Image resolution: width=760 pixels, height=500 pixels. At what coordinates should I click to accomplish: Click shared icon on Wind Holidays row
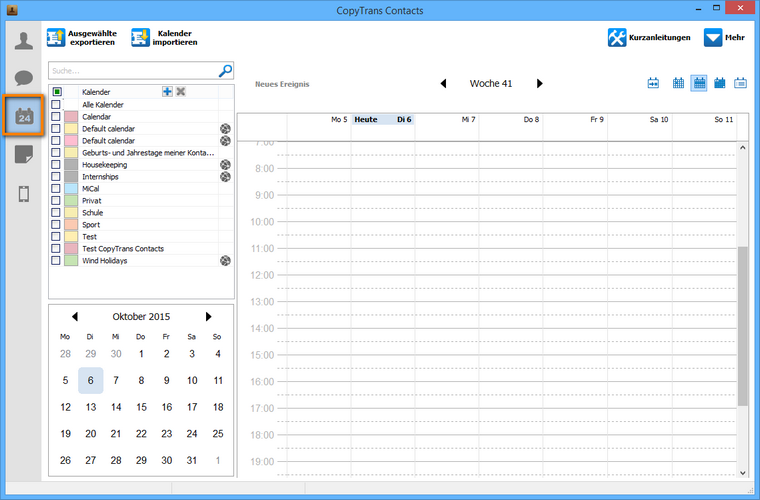[225, 261]
